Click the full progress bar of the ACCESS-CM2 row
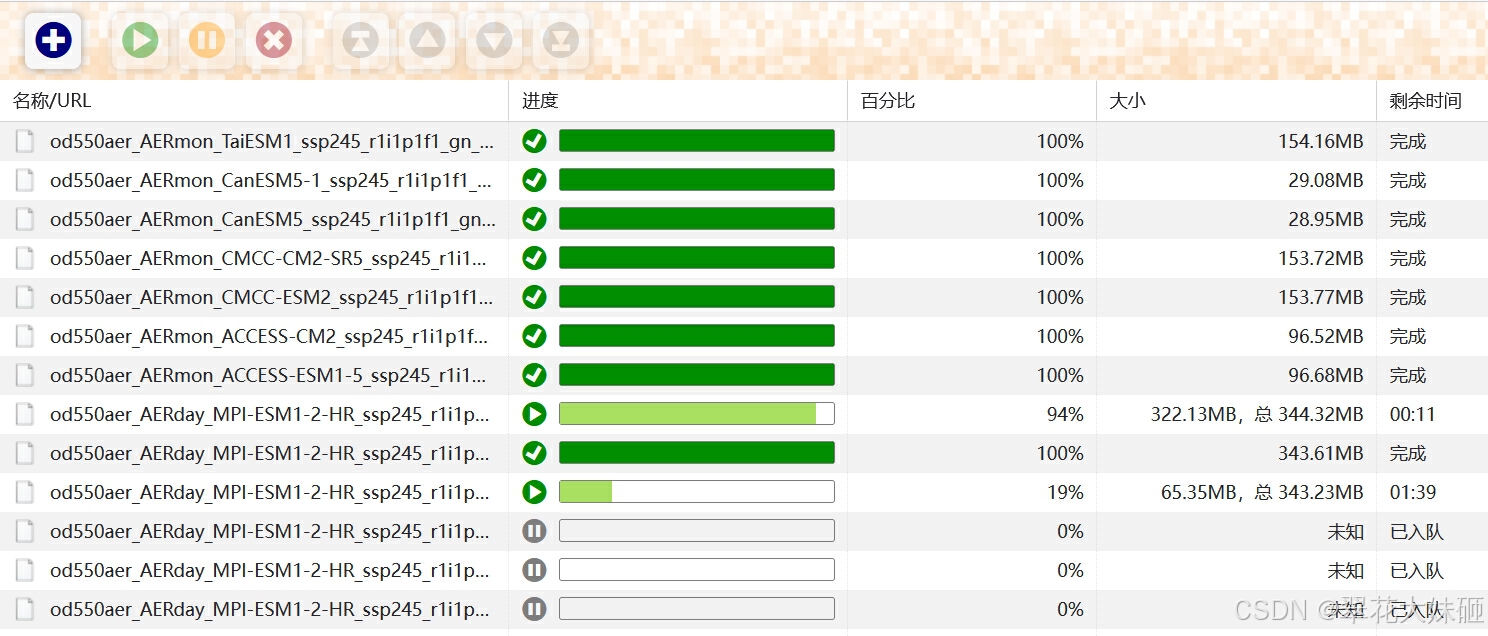Image resolution: width=1488 pixels, height=636 pixels. [x=697, y=336]
